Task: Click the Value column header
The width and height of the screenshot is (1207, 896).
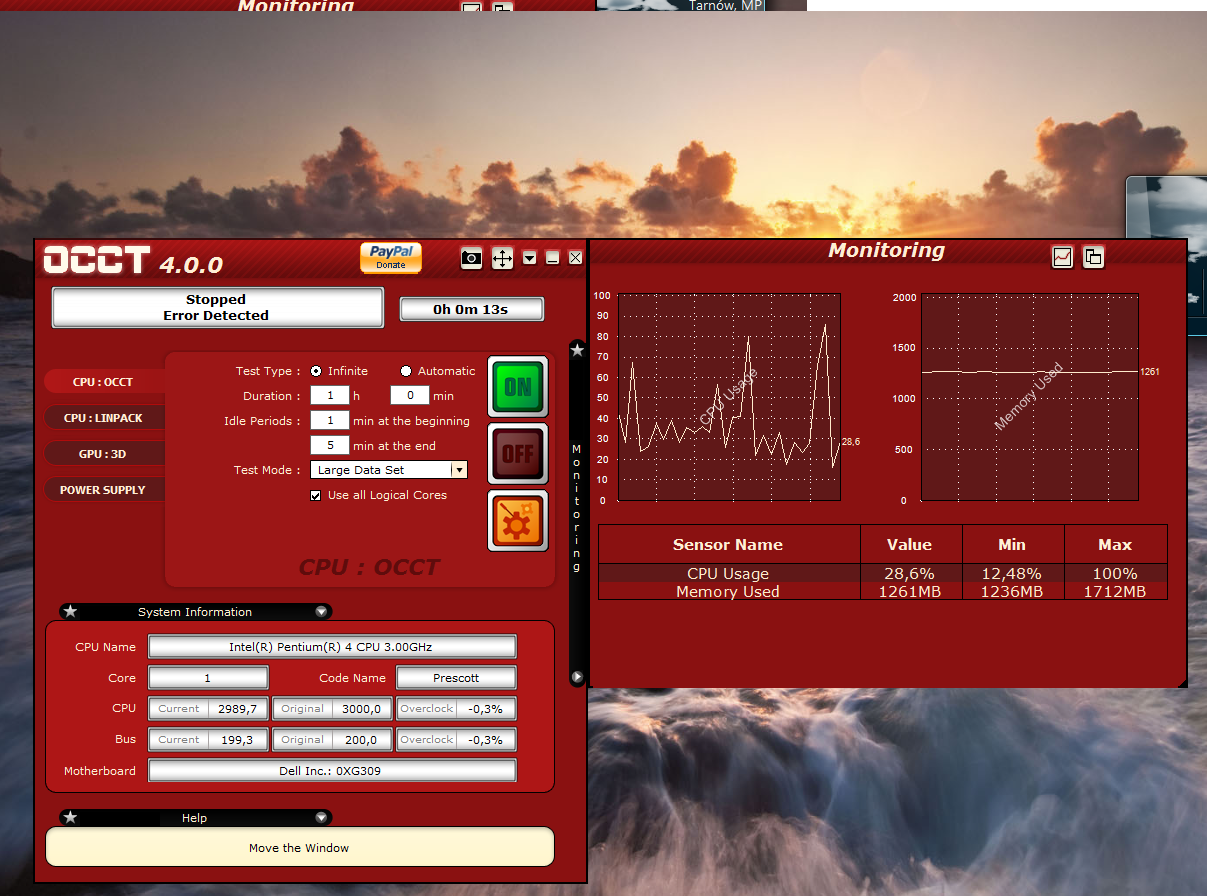Action: point(910,545)
